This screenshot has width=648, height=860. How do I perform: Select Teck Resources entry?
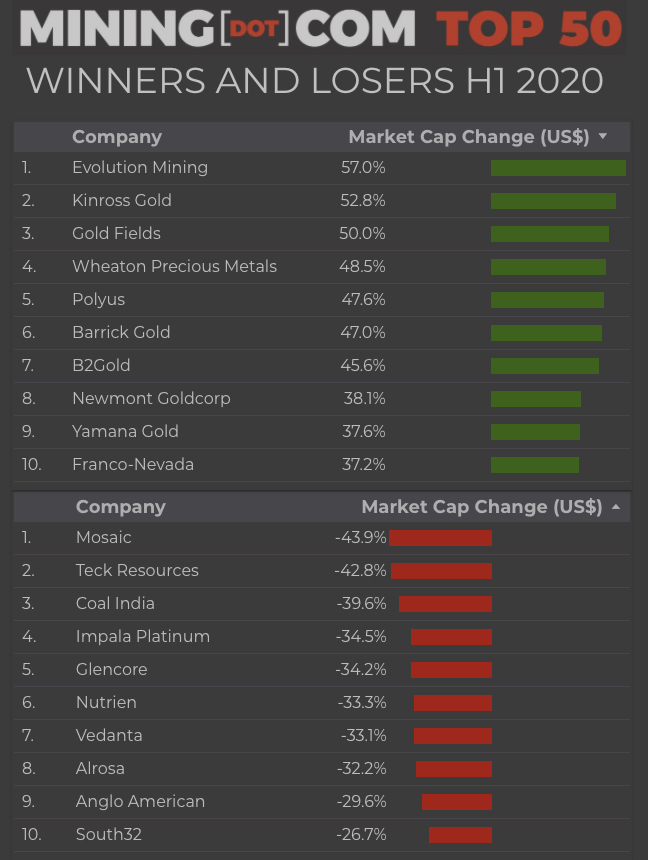pos(137,570)
